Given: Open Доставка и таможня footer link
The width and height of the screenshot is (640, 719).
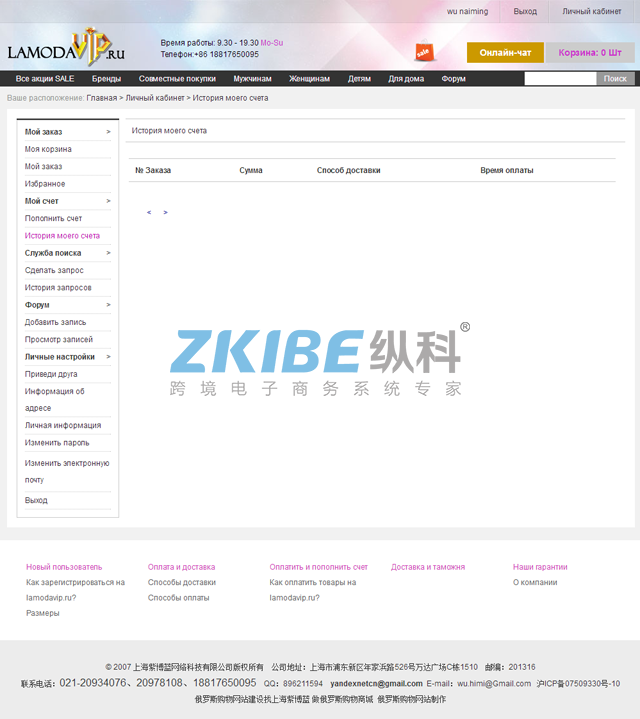Looking at the screenshot, I should coord(428,567).
